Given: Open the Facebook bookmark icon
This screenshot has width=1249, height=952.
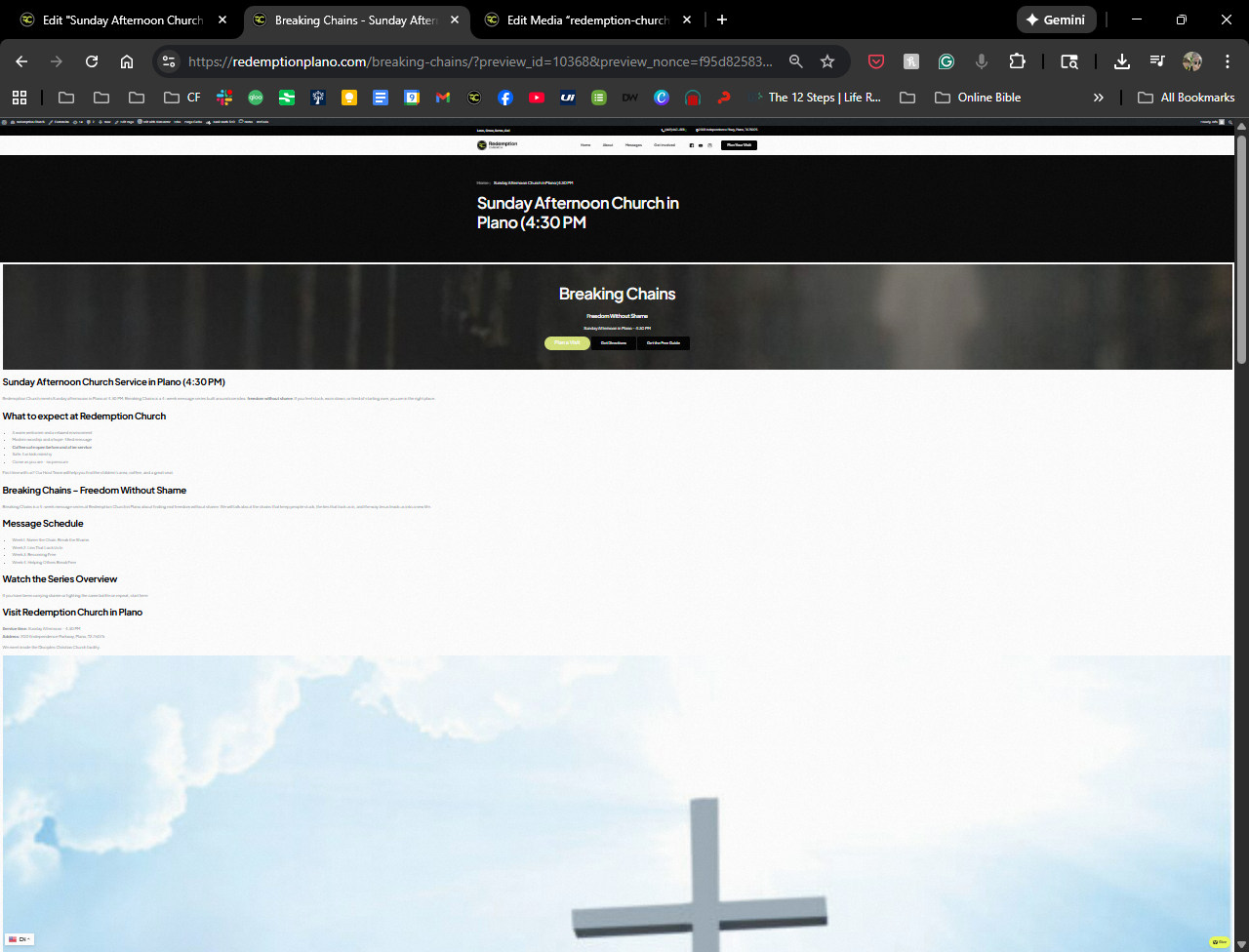Looking at the screenshot, I should (504, 98).
